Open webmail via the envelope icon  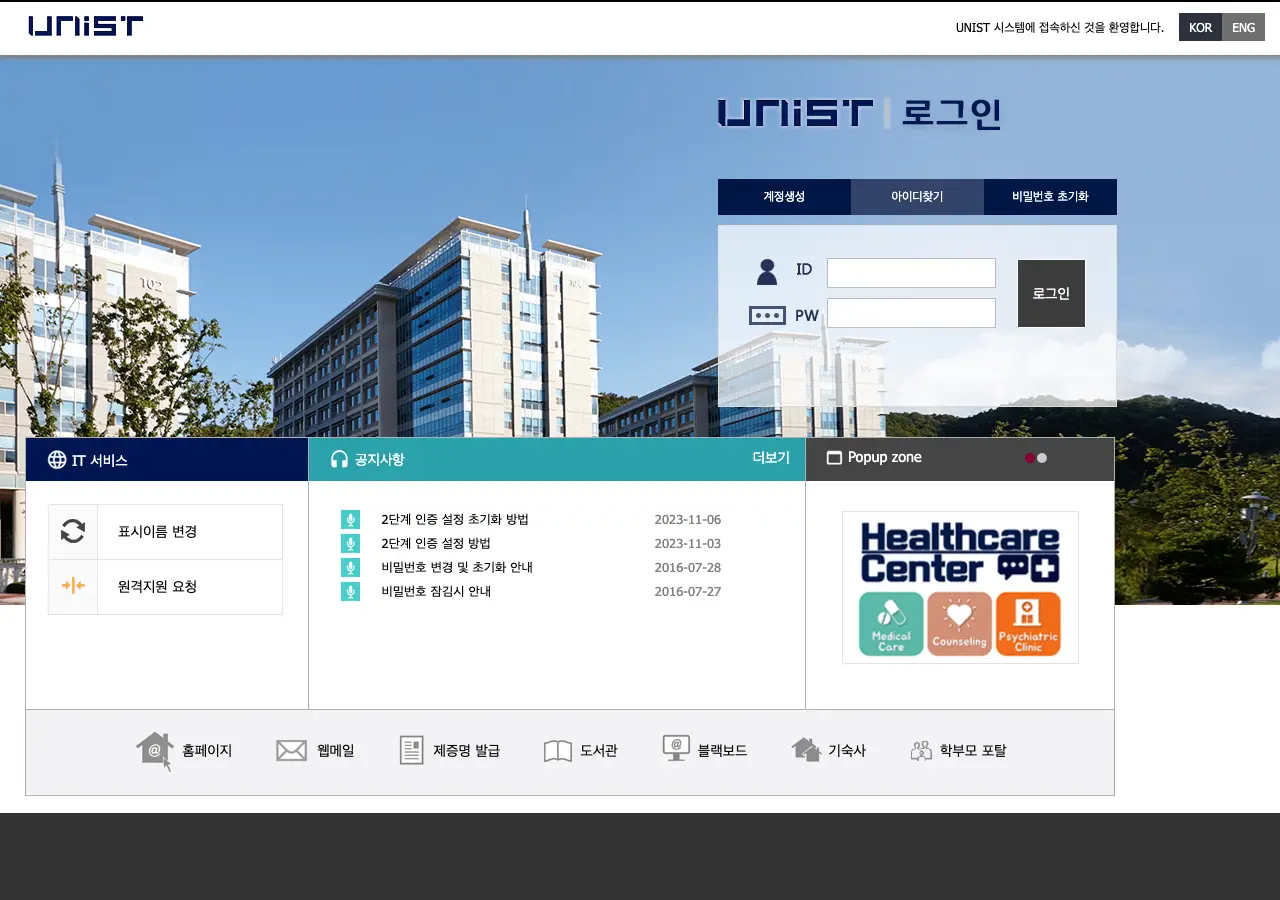291,750
